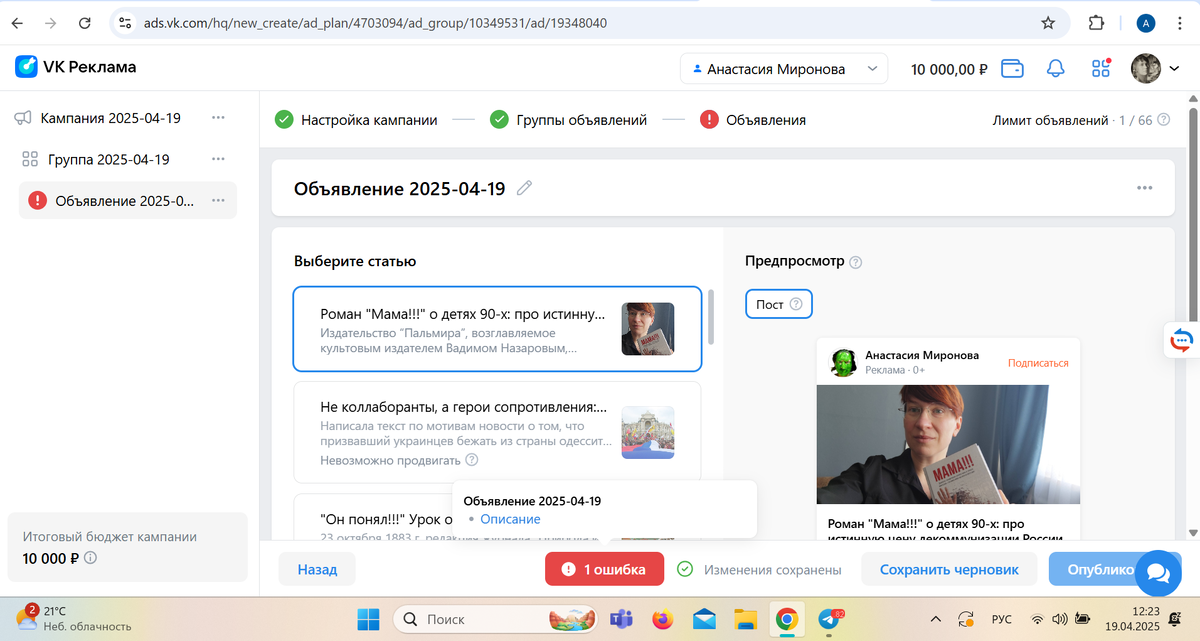Open notifications via the bell icon
1200x641 pixels.
tap(1055, 69)
